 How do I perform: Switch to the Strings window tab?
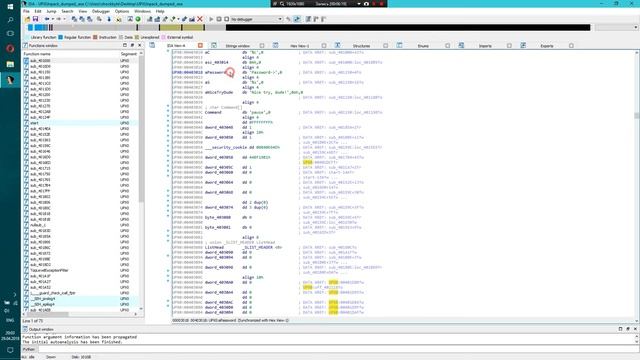tap(237, 46)
